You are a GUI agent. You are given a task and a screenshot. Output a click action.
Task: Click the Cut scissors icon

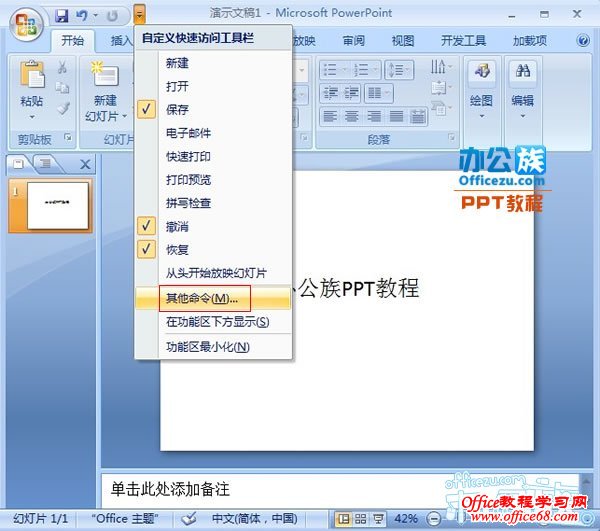coord(62,67)
